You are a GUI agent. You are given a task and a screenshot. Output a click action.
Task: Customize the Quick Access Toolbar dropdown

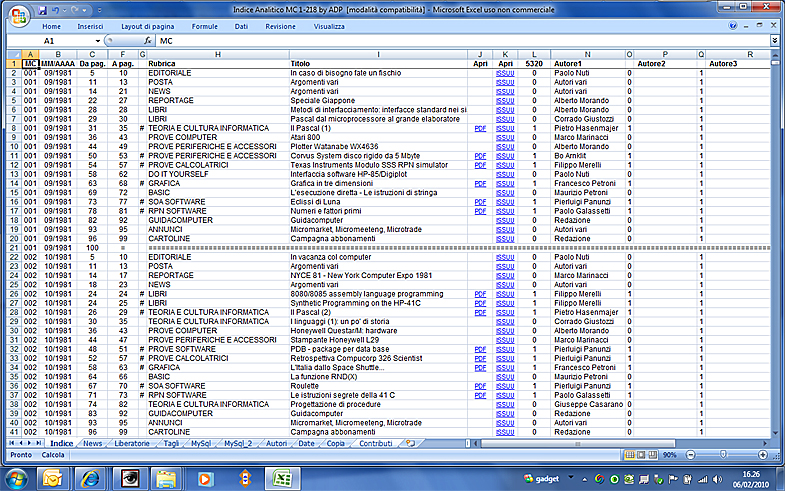pyautogui.click(x=99, y=10)
